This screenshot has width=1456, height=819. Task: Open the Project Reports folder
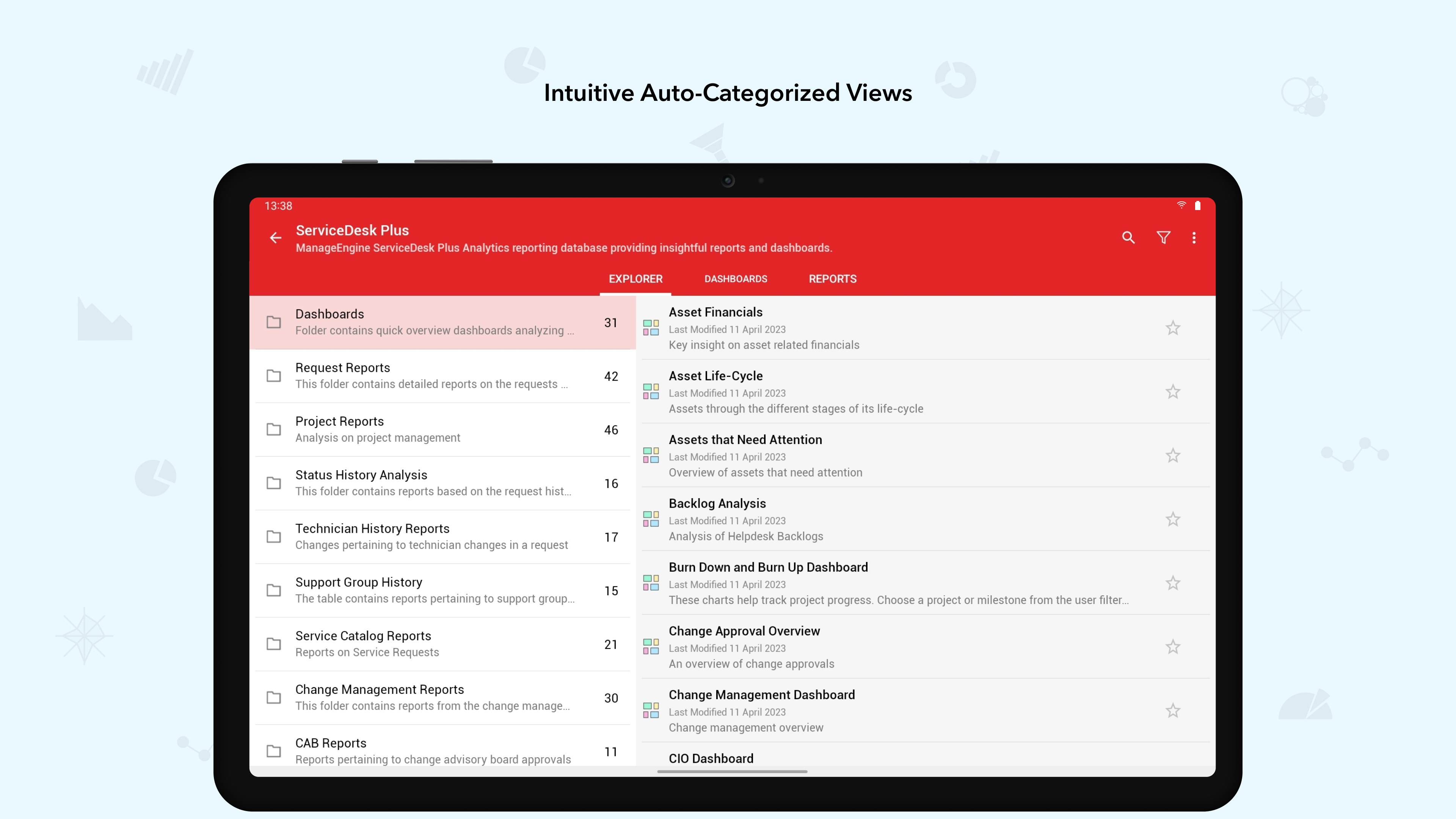click(x=442, y=430)
